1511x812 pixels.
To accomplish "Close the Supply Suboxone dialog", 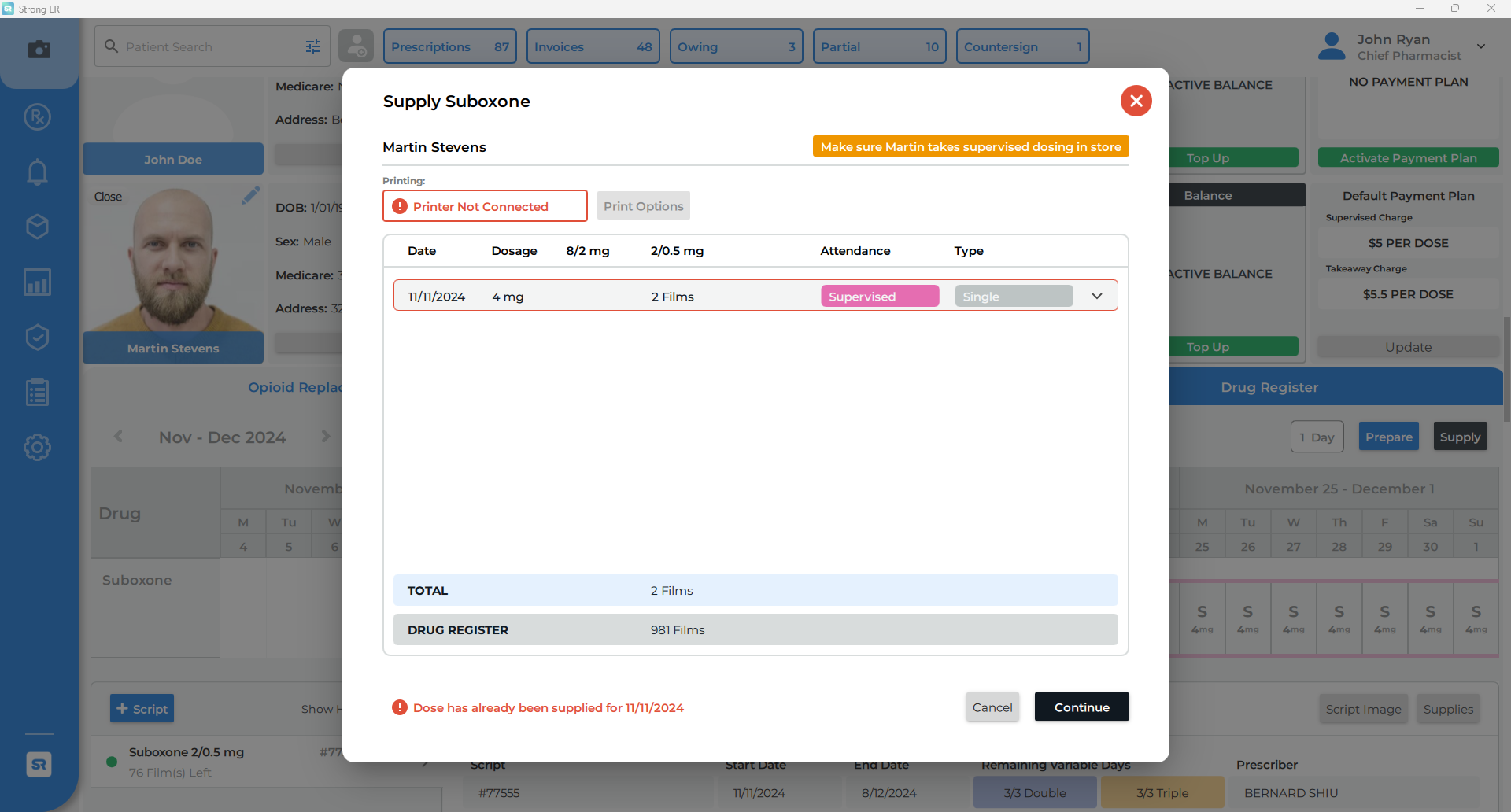I will click(x=1136, y=101).
